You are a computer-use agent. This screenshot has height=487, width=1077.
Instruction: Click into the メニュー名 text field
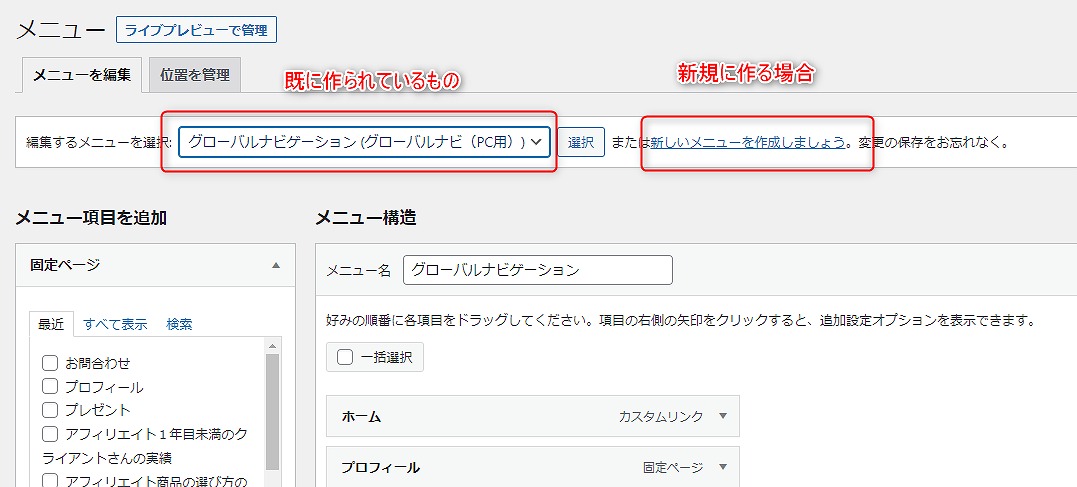click(538, 270)
